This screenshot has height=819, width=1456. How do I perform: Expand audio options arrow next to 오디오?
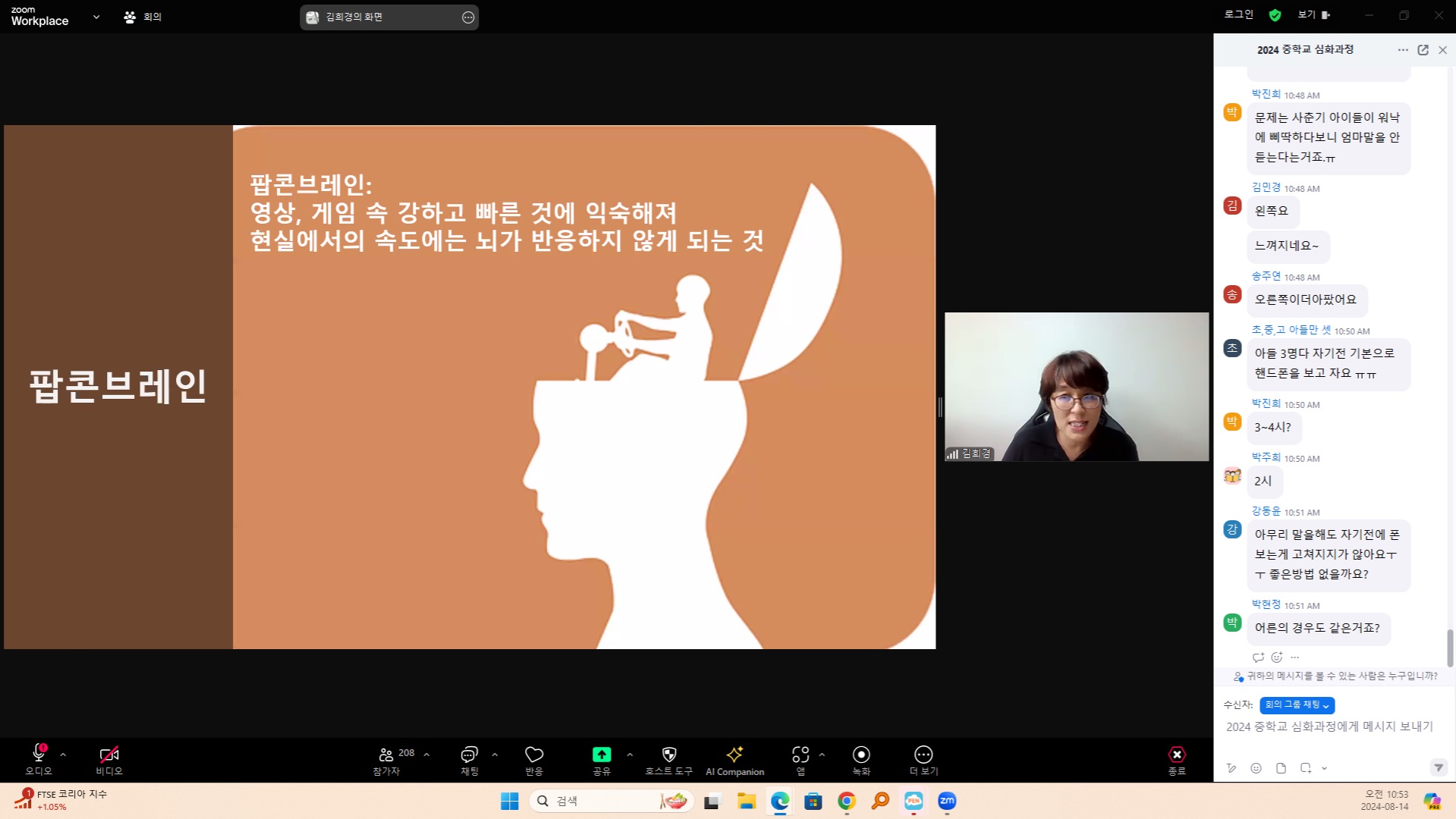pos(63,755)
